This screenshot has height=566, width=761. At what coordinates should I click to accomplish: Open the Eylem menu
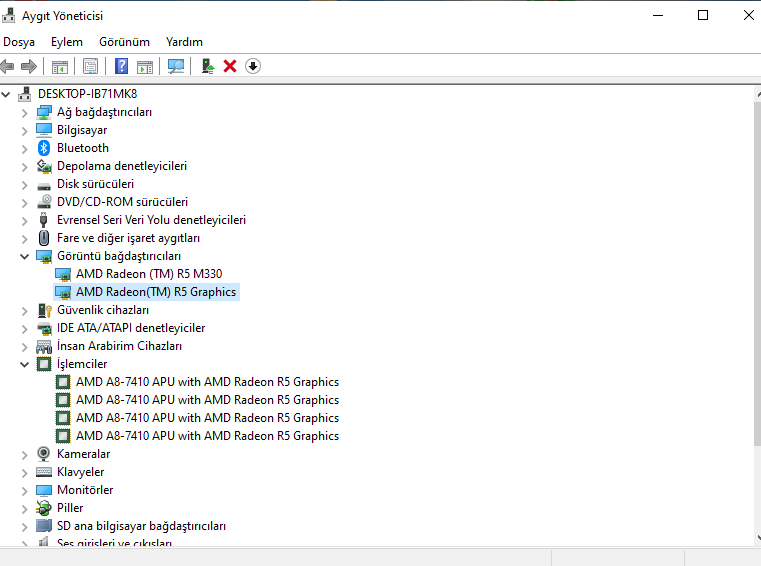67,42
